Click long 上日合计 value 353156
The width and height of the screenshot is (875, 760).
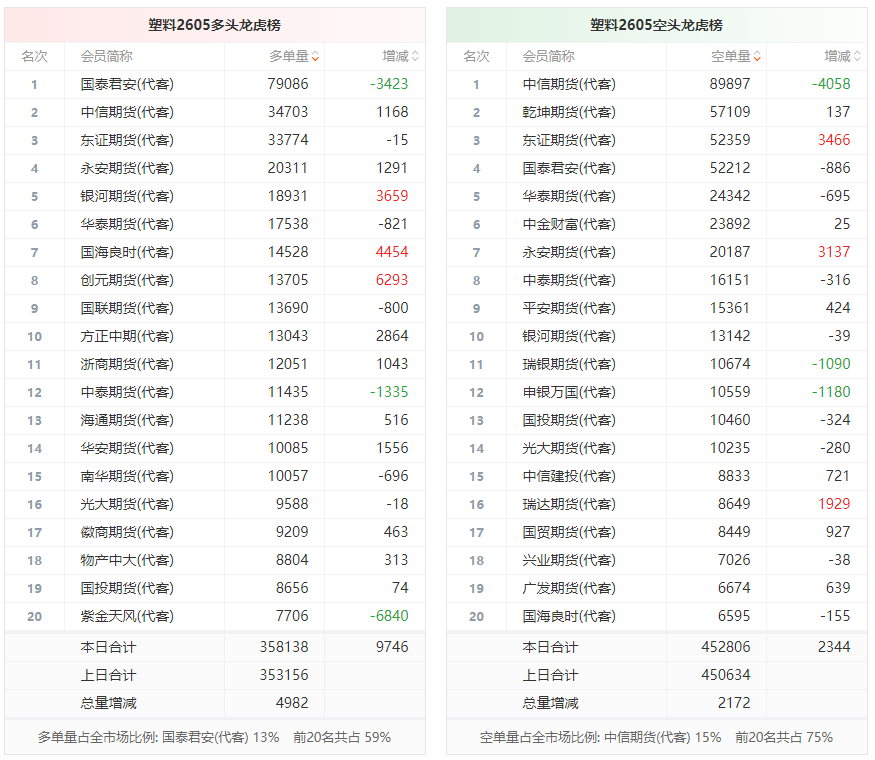point(283,675)
